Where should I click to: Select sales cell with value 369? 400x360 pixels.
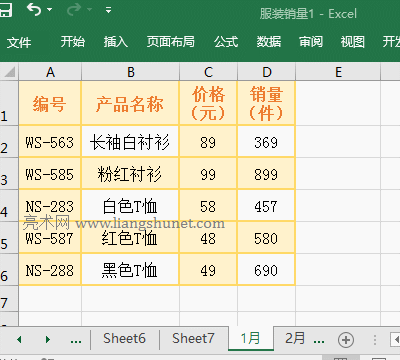266,142
